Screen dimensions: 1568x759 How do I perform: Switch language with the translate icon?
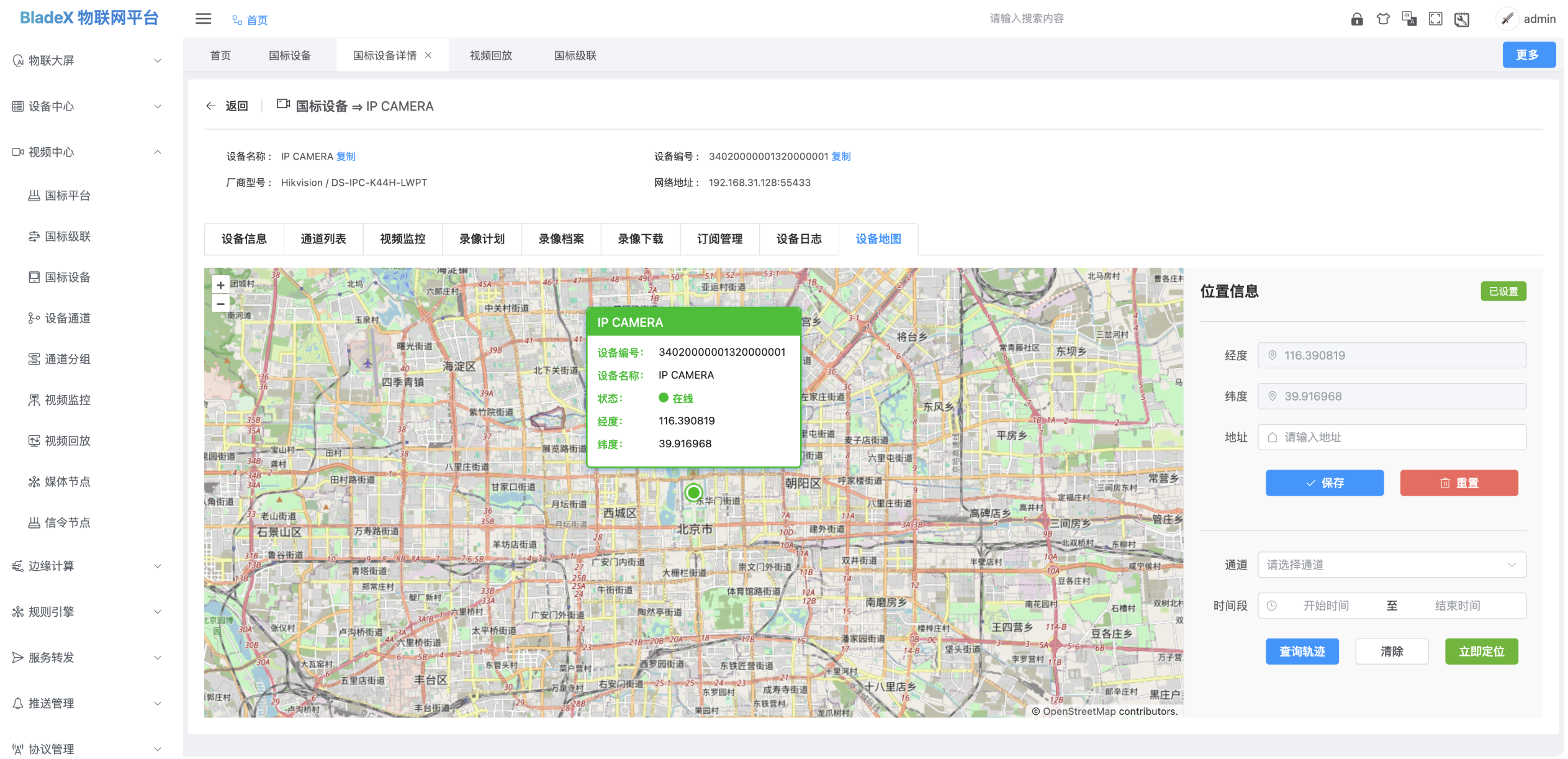1408,19
